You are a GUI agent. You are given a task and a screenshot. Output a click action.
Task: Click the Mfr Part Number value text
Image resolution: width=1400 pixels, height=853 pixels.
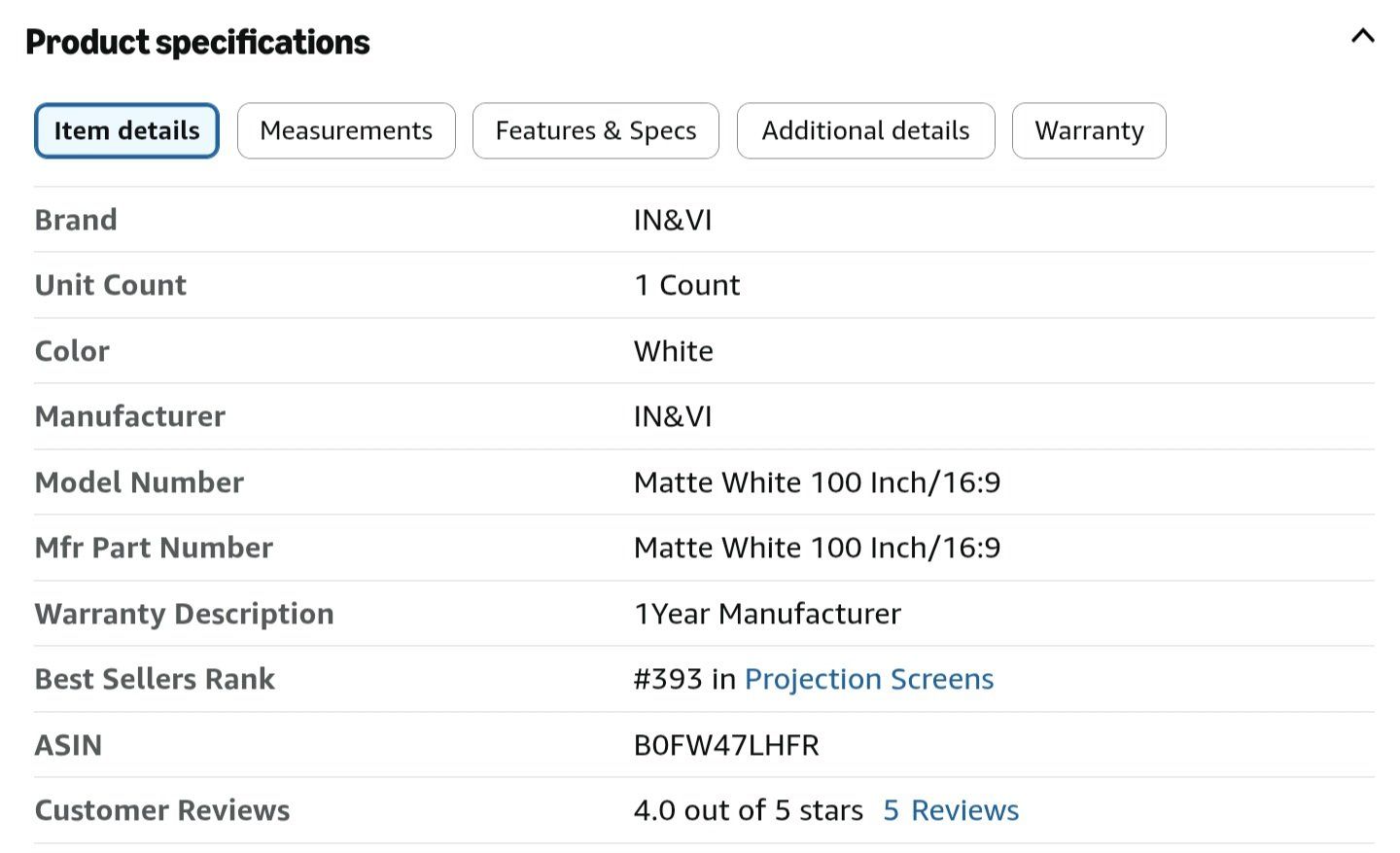tap(817, 548)
